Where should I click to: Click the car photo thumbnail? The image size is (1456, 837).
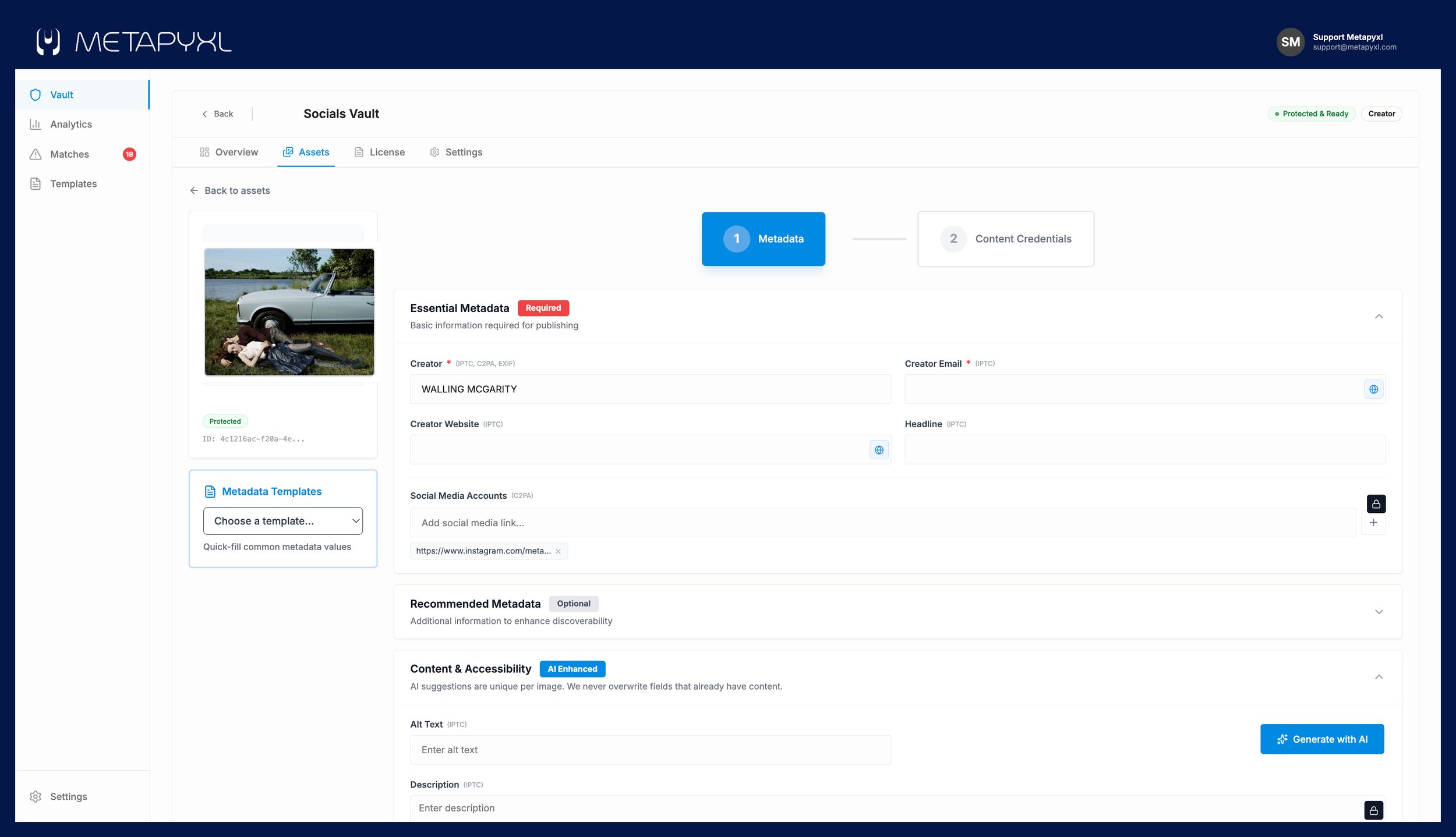pyautogui.click(x=289, y=312)
